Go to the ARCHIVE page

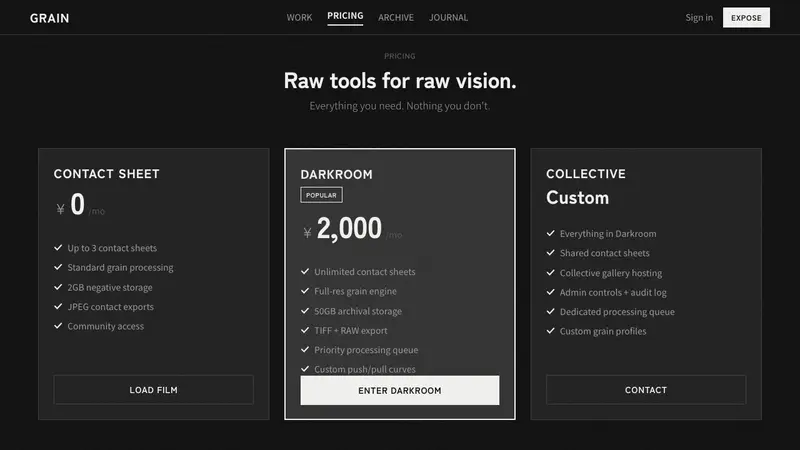coord(396,17)
